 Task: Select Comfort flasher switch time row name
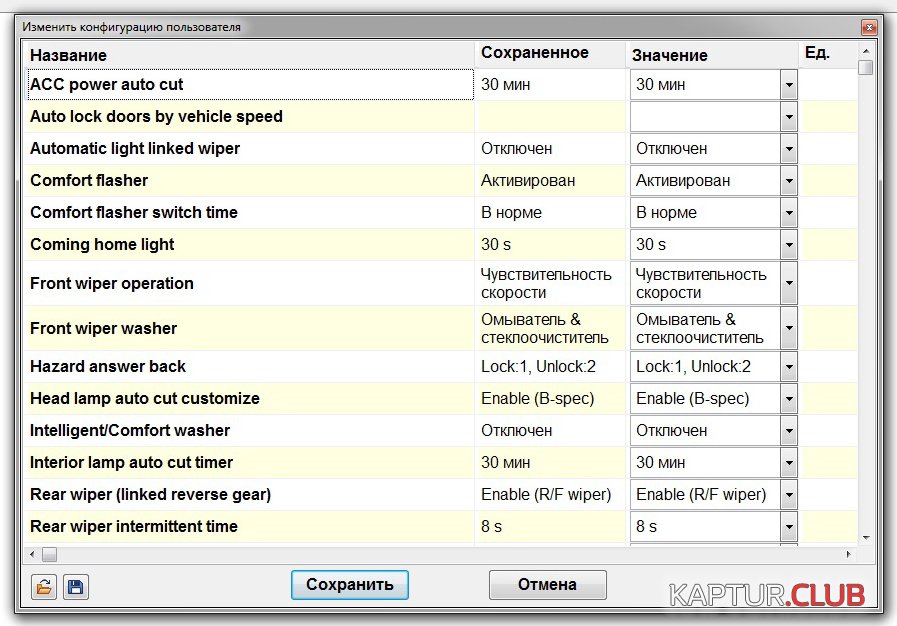pos(134,213)
